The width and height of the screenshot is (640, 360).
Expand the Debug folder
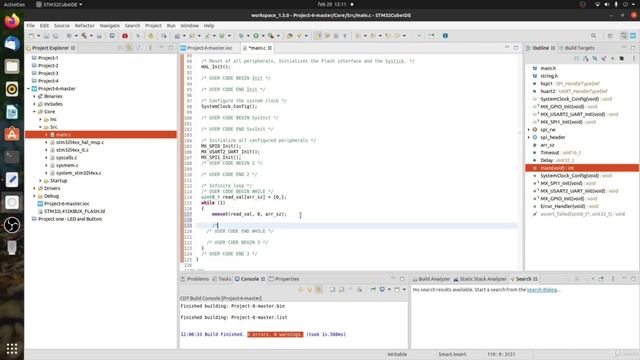34,196
